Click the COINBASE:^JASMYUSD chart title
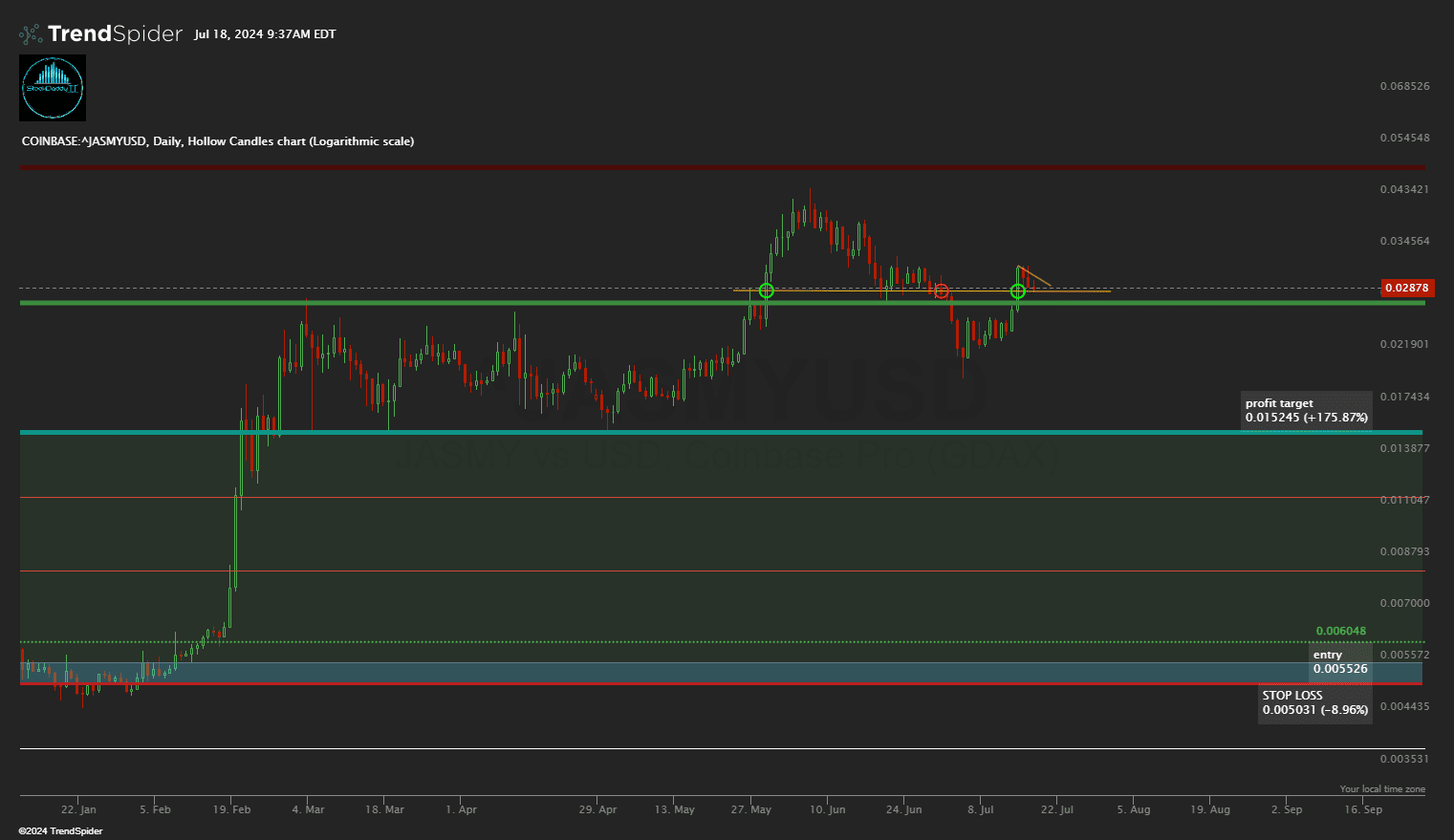 (x=218, y=141)
